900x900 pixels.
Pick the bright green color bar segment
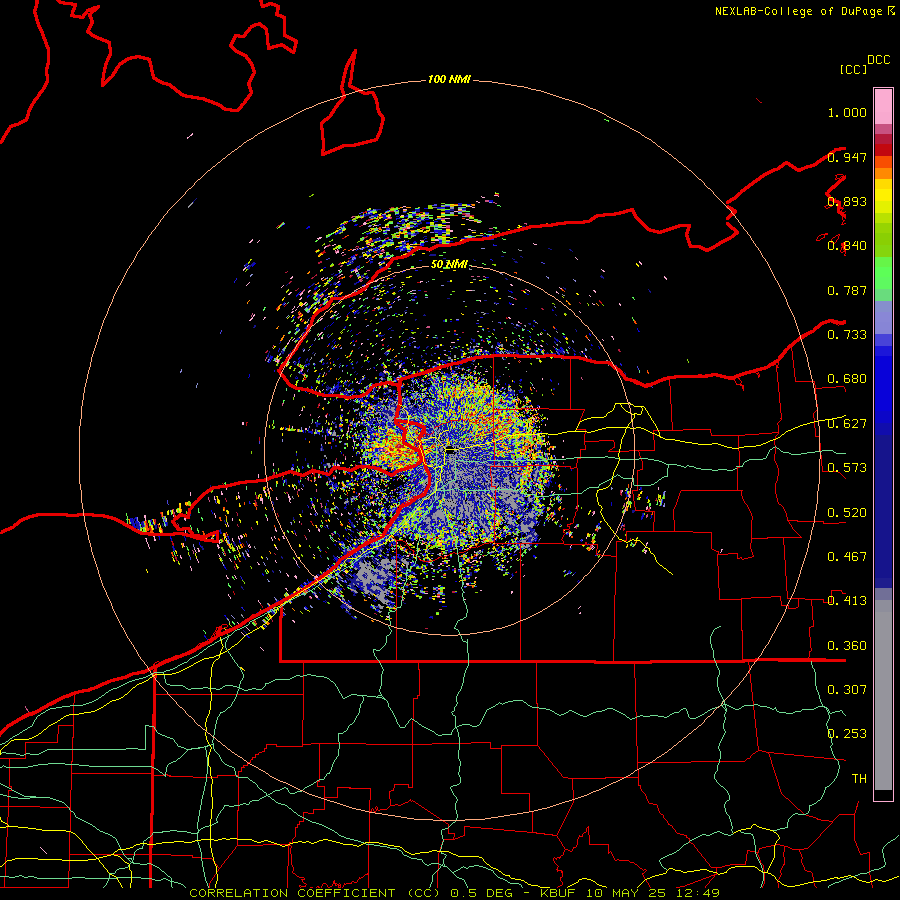(883, 273)
